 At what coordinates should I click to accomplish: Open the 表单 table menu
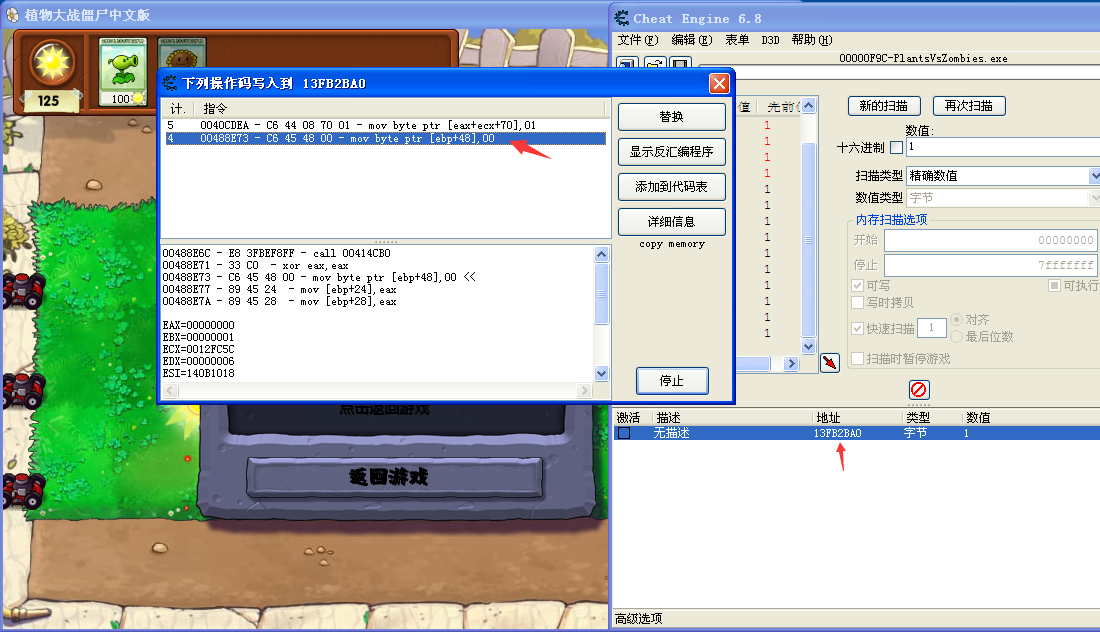pyautogui.click(x=737, y=40)
